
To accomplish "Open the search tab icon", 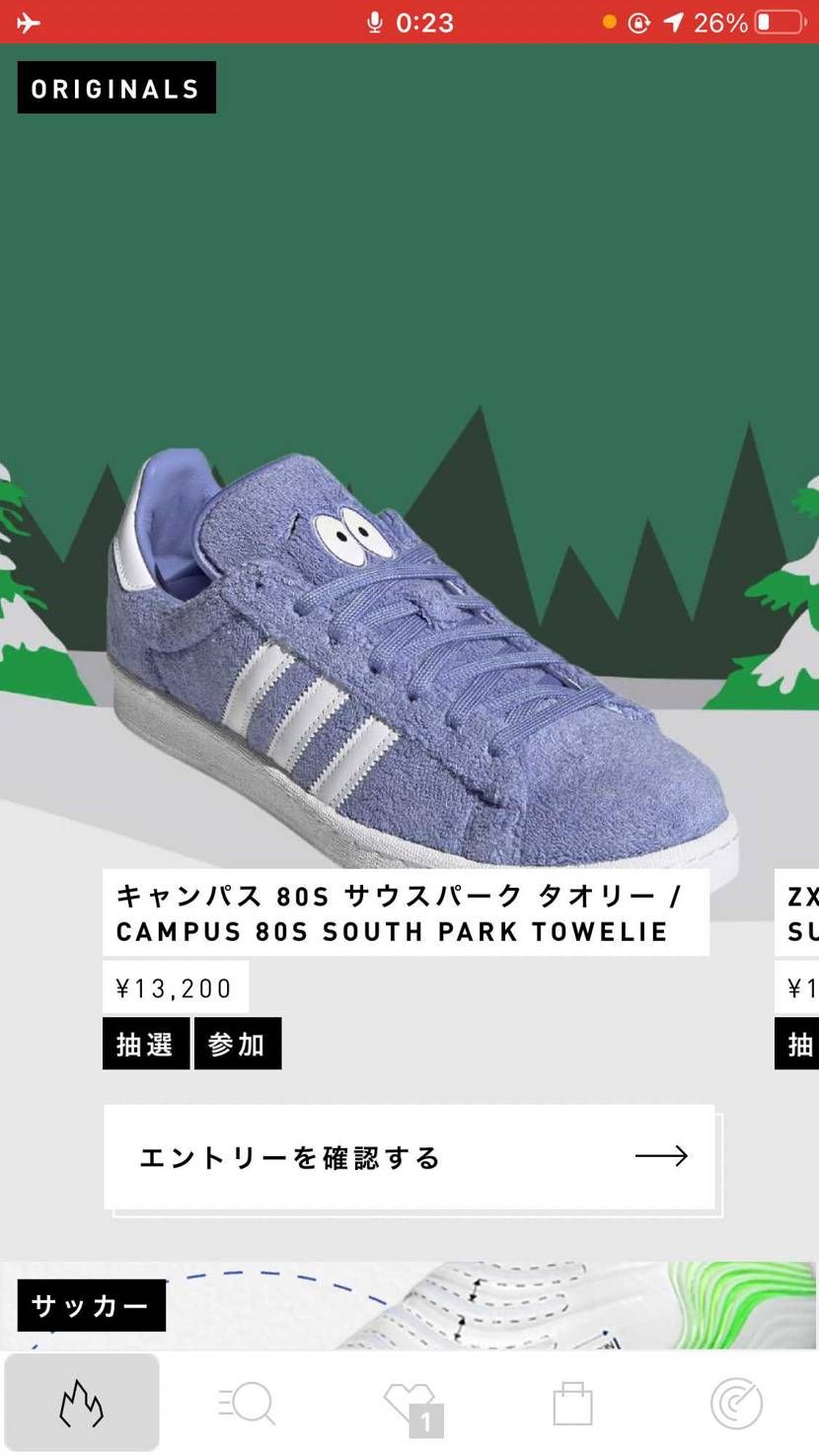I will coord(246,1402).
